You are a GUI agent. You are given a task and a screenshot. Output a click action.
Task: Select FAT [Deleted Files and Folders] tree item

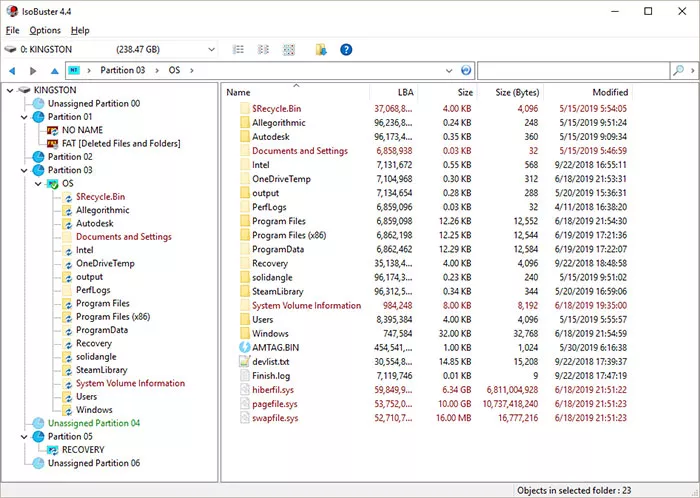[121, 144]
